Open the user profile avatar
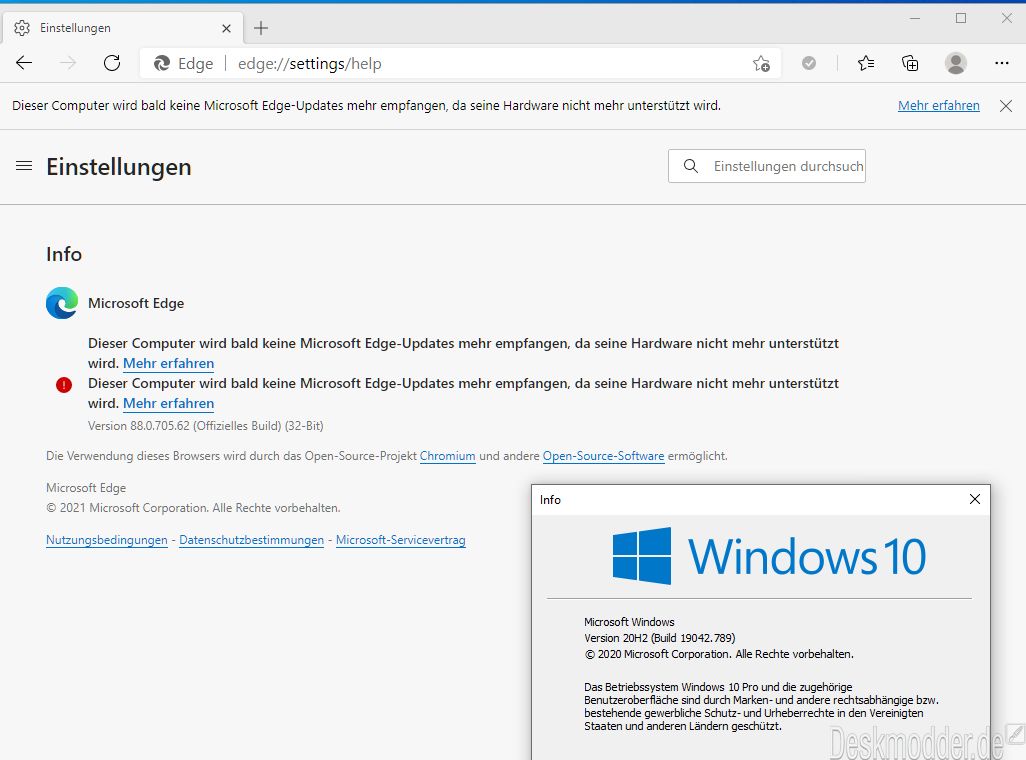1026x760 pixels. (956, 63)
